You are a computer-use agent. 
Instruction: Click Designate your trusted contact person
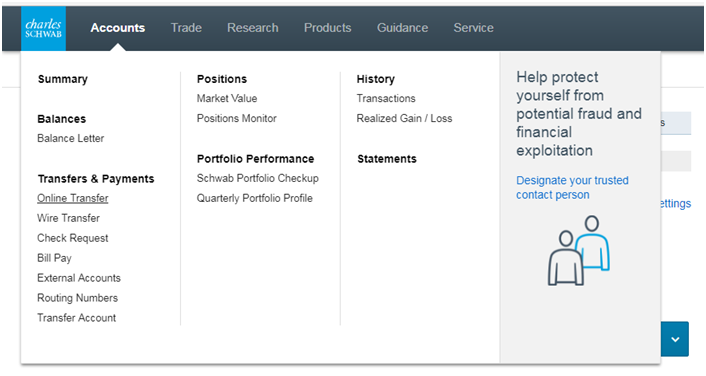pos(572,187)
